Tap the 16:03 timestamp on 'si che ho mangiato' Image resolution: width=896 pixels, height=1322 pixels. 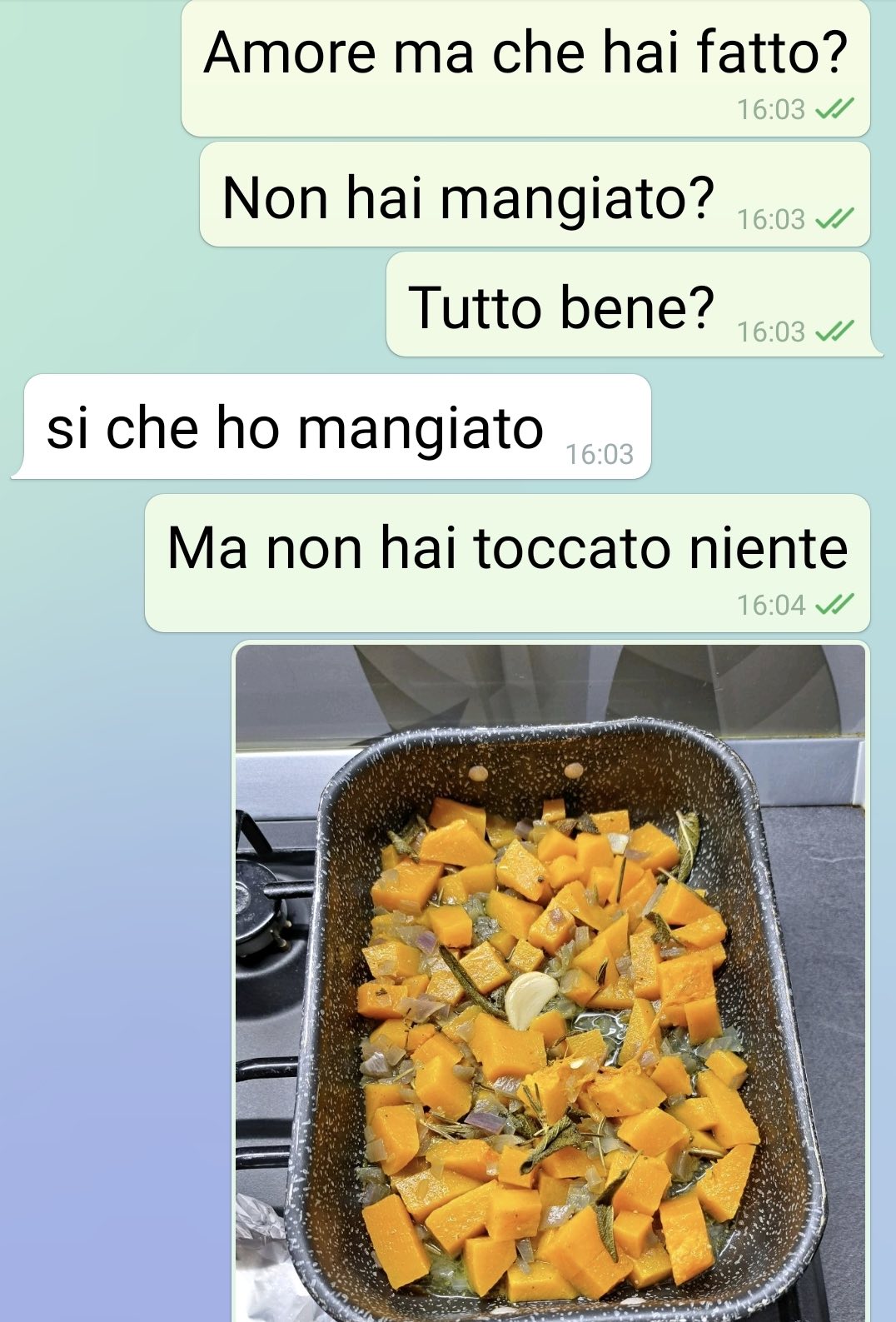point(600,454)
